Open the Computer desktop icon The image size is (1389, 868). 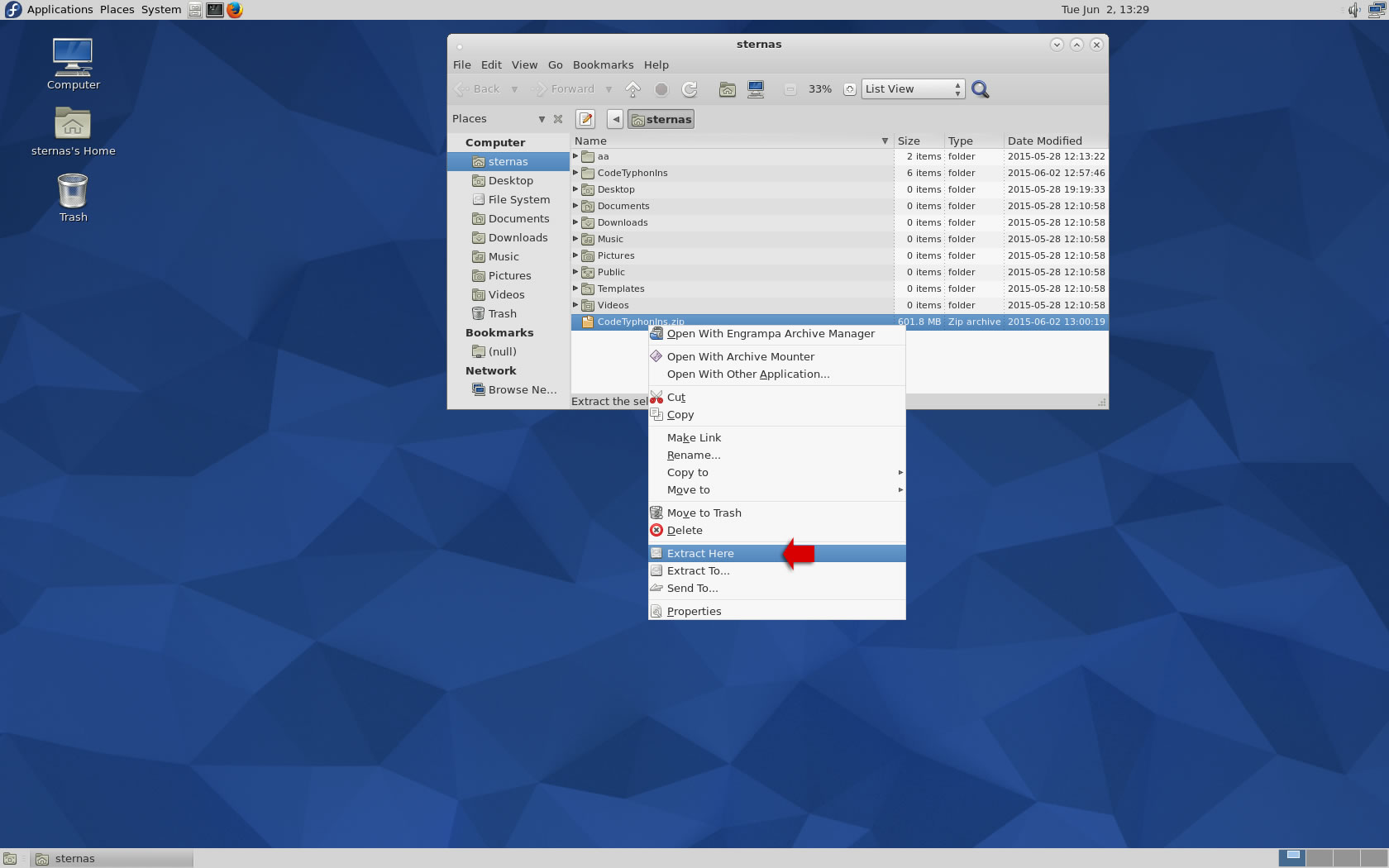73,64
